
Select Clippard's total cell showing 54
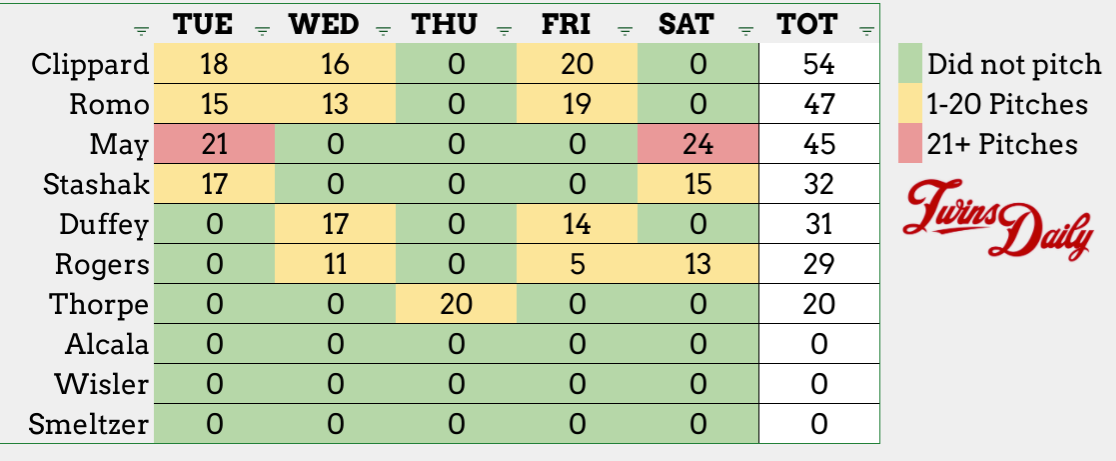[x=819, y=65]
